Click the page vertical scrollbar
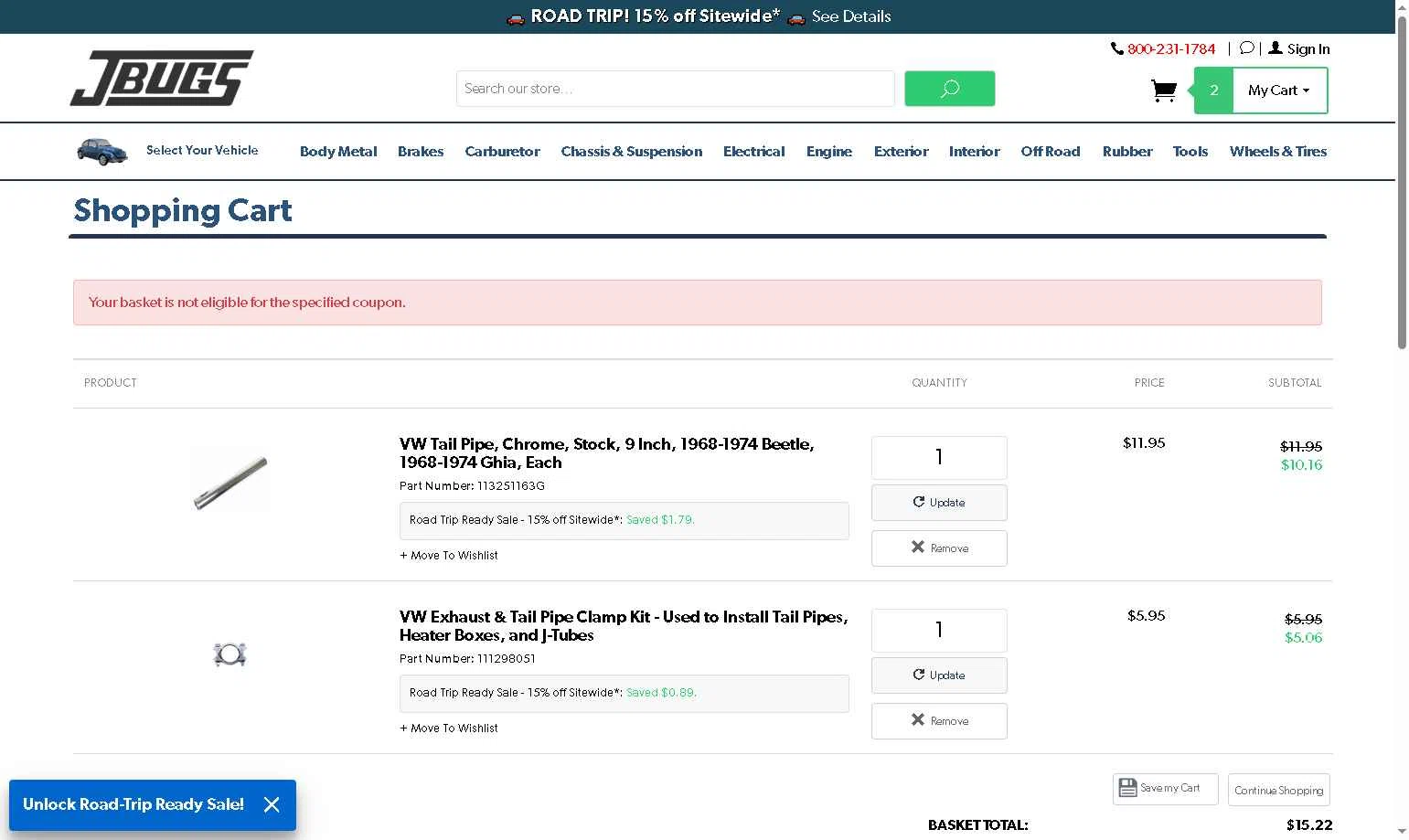This screenshot has height=840, width=1409. pos(1402,183)
